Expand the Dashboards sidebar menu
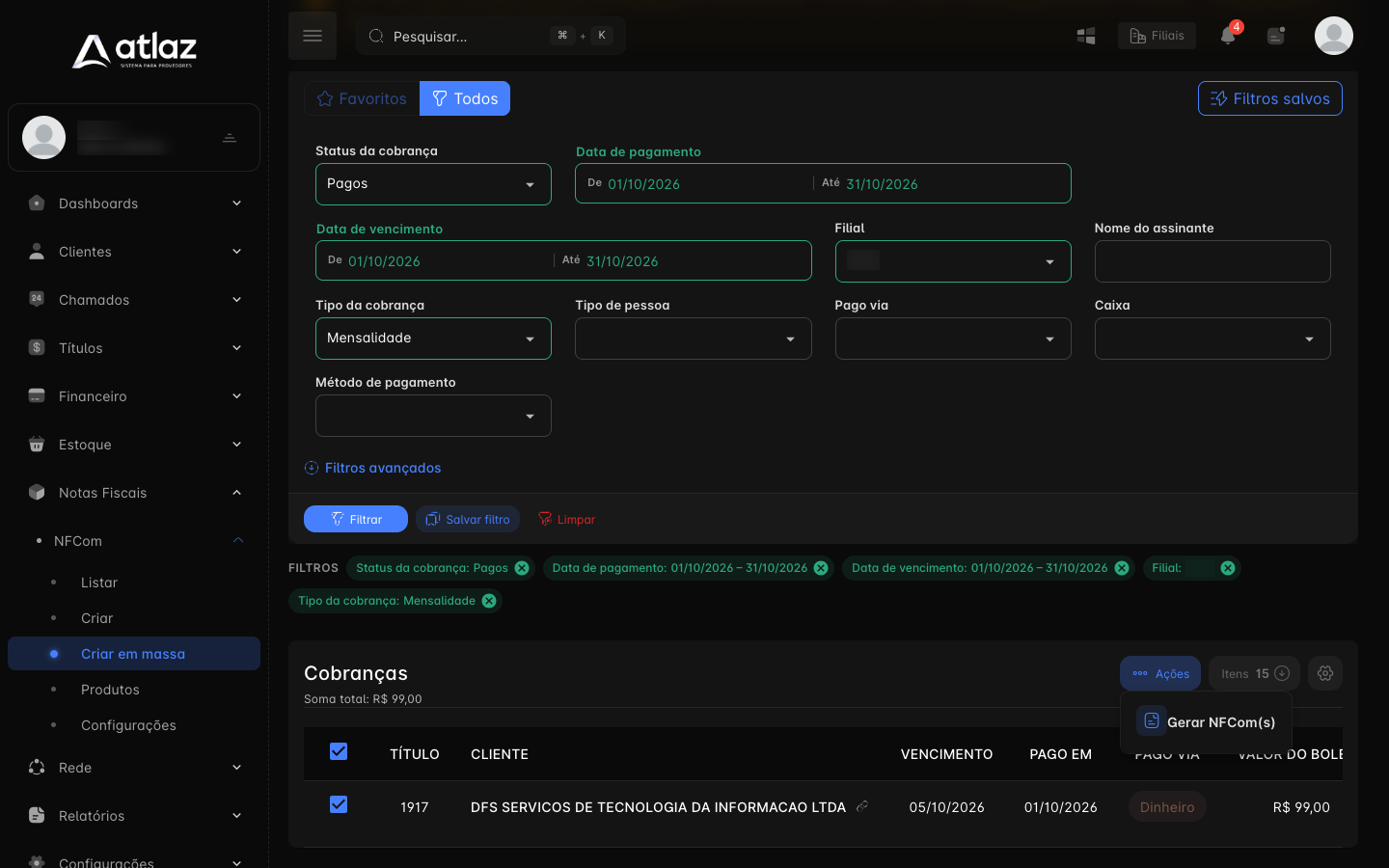The height and width of the screenshot is (868, 1389). [x=134, y=203]
